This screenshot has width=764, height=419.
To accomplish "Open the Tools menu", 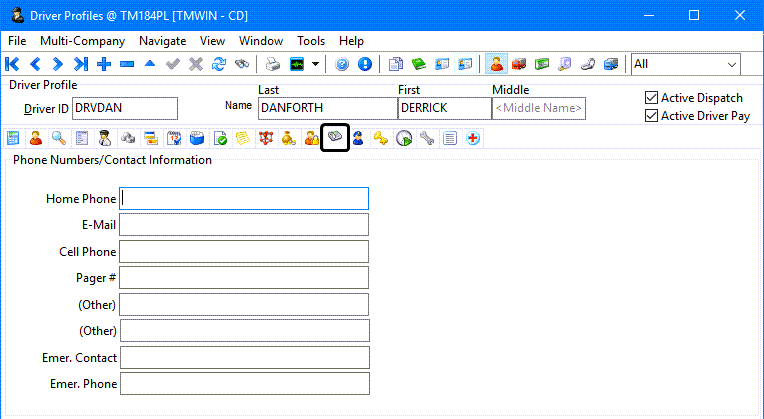I will [311, 41].
